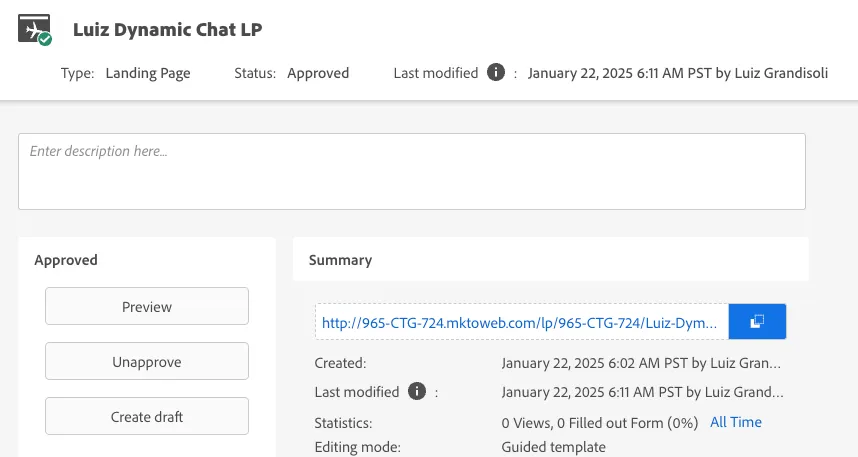Select the Luiz Dynamic Chat LP title
858x457 pixels.
click(x=167, y=30)
